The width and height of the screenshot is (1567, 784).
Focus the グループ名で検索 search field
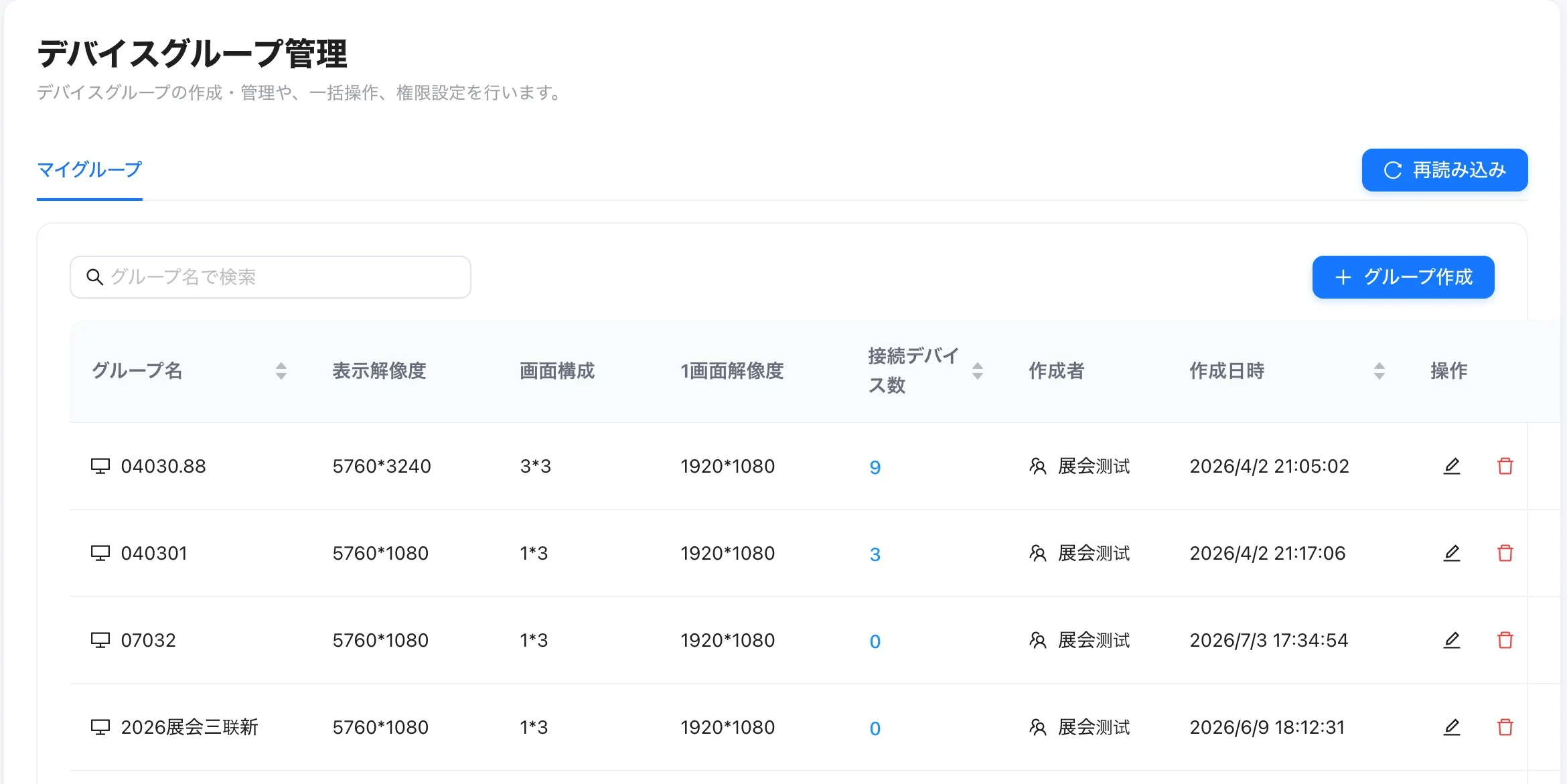click(x=271, y=277)
